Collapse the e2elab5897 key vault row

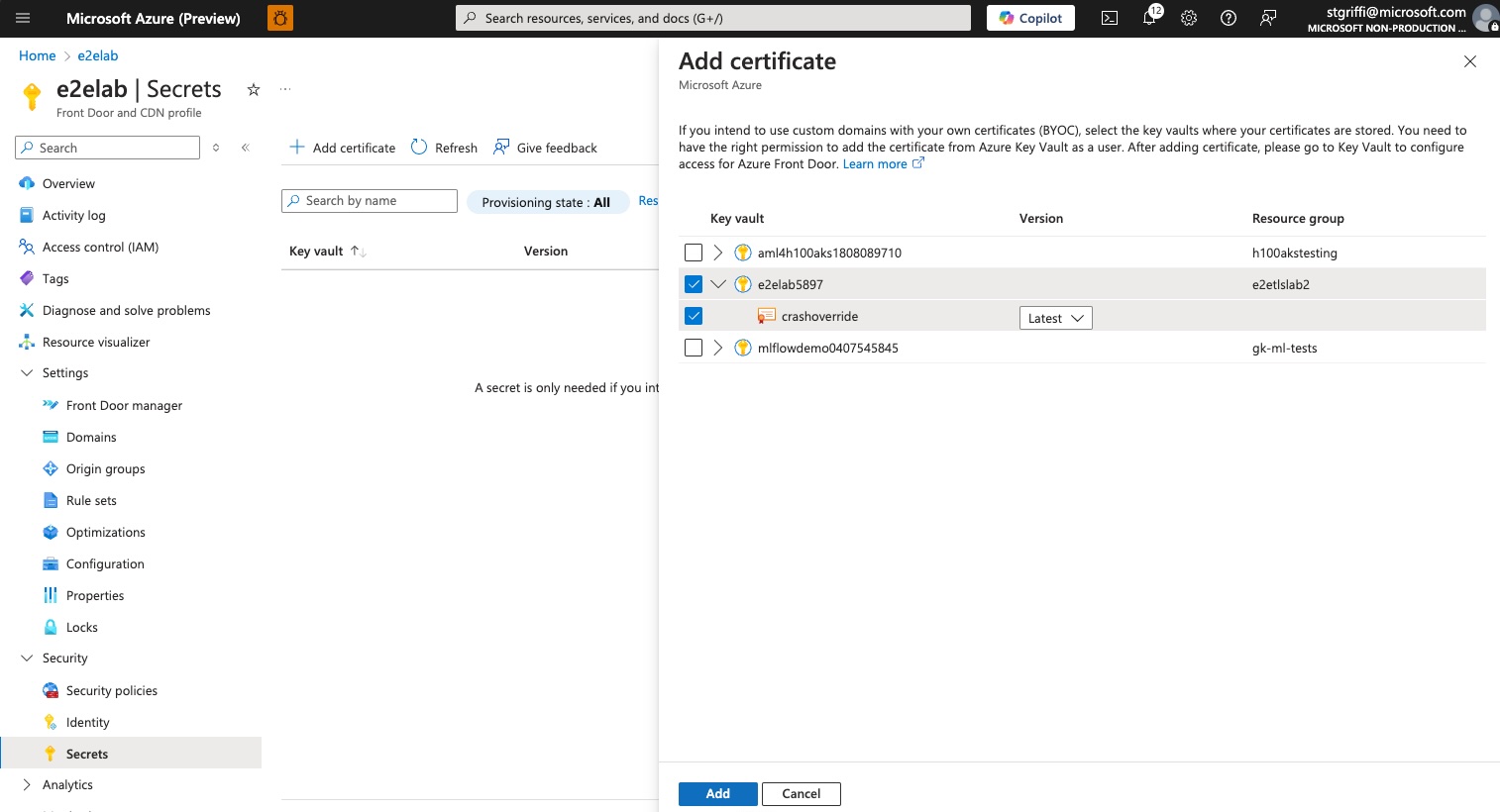(717, 284)
